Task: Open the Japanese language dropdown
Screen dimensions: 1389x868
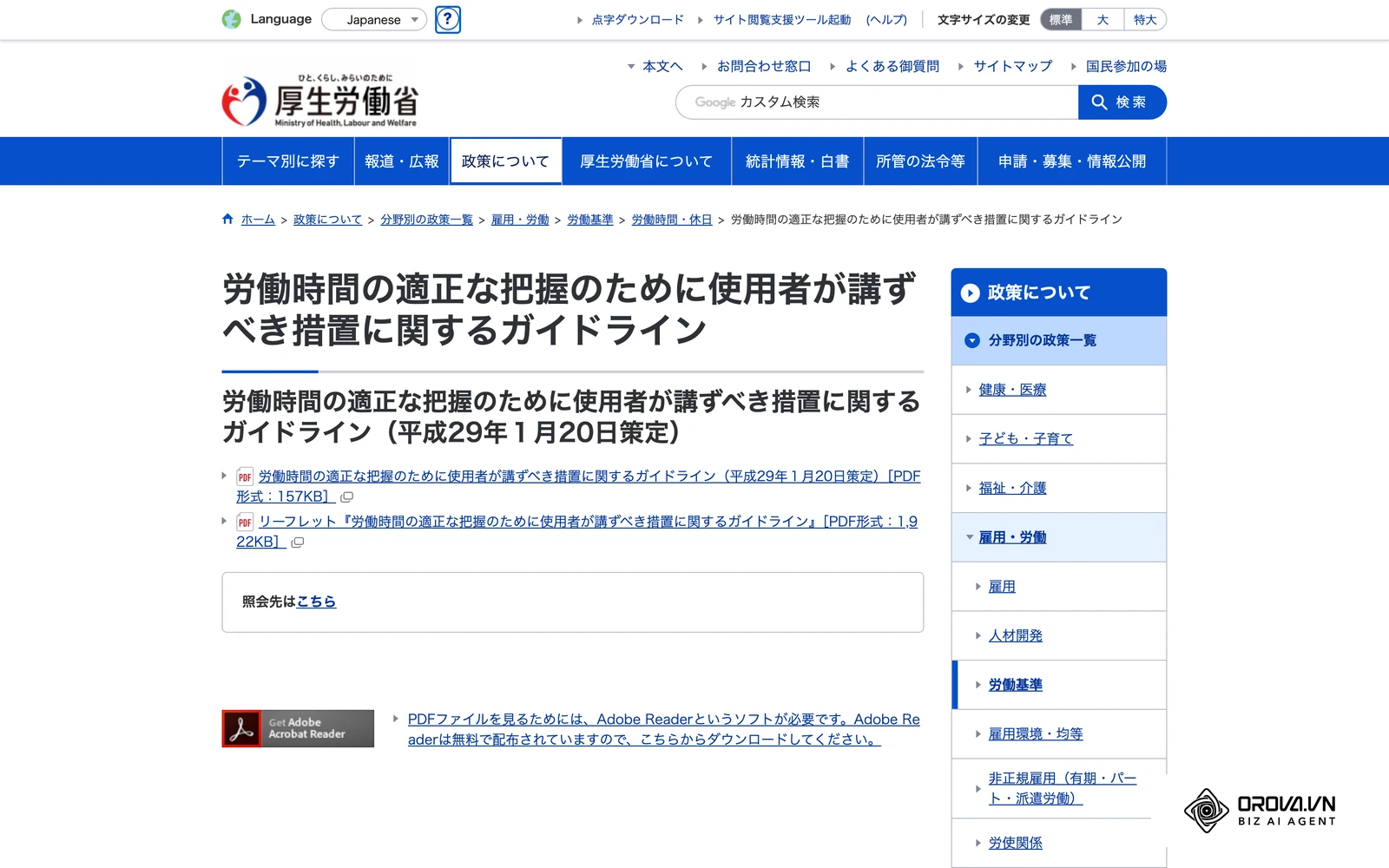Action: [374, 19]
